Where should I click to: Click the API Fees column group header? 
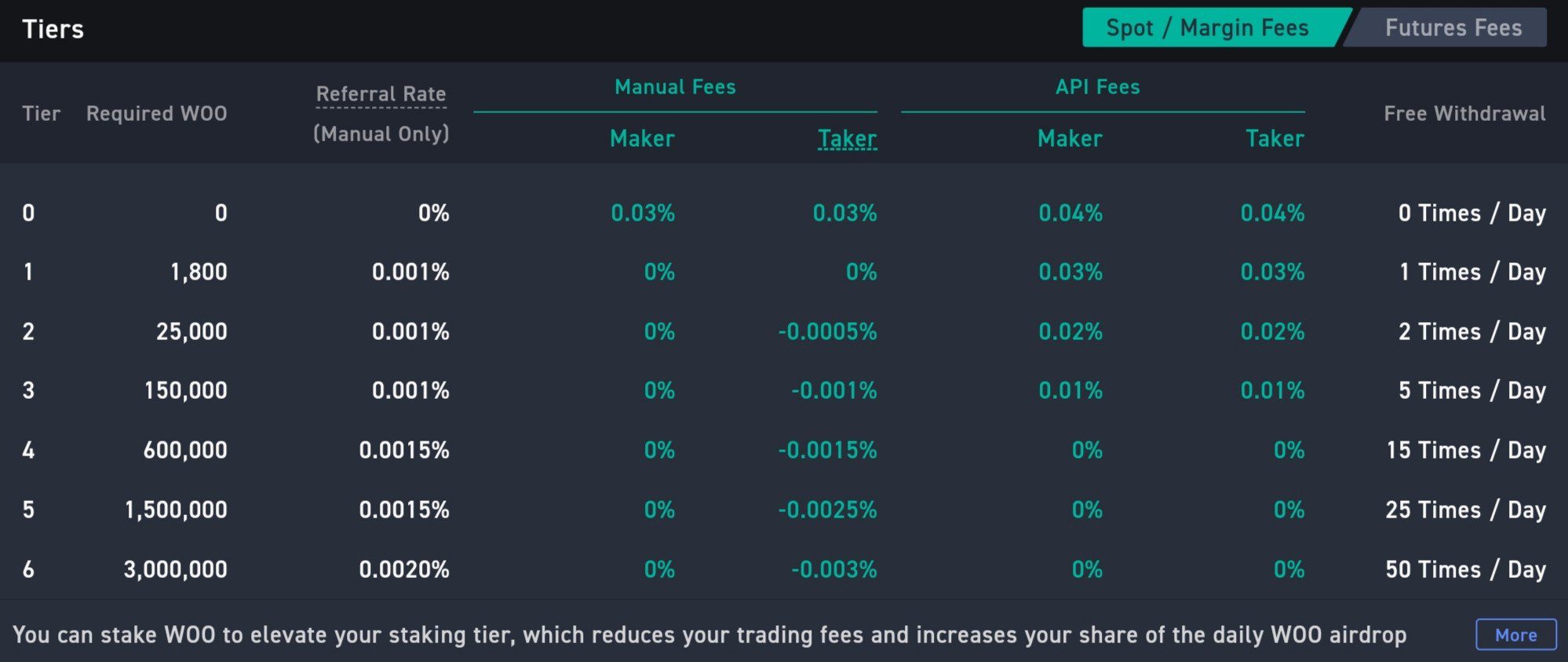tap(1097, 87)
